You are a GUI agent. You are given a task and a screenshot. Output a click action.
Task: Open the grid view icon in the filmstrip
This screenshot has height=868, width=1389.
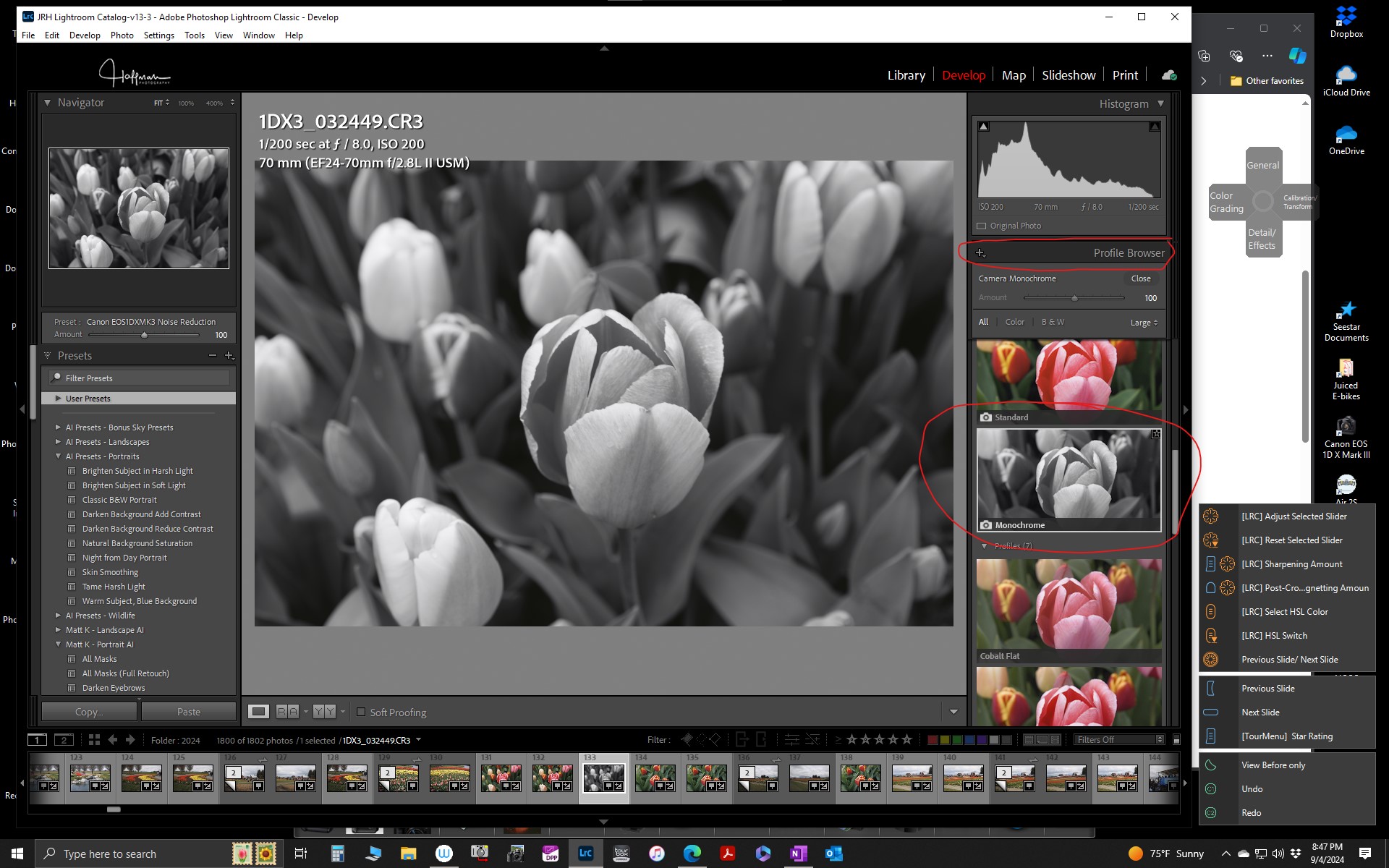point(95,739)
